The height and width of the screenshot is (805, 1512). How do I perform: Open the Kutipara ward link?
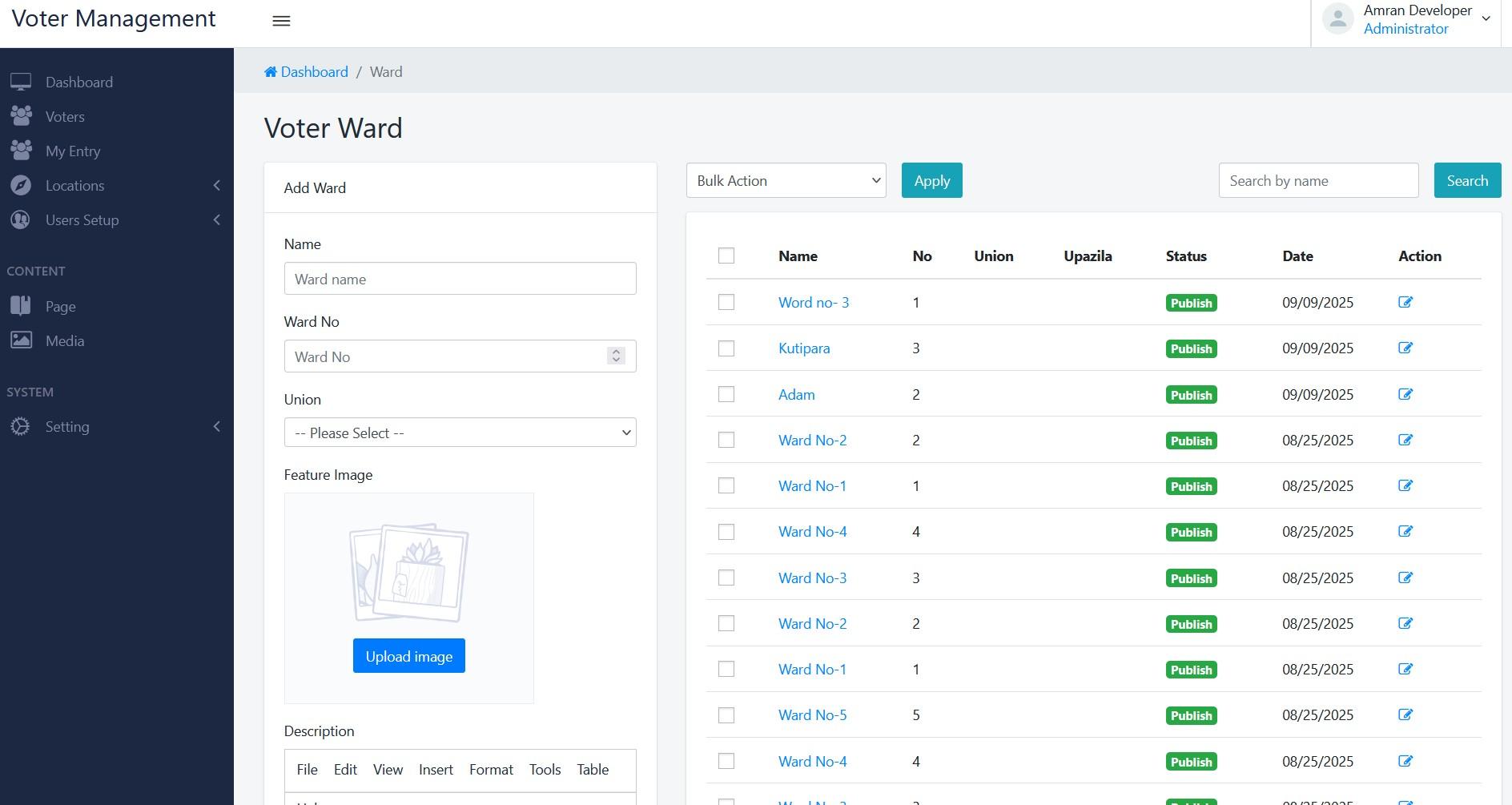[x=804, y=348]
